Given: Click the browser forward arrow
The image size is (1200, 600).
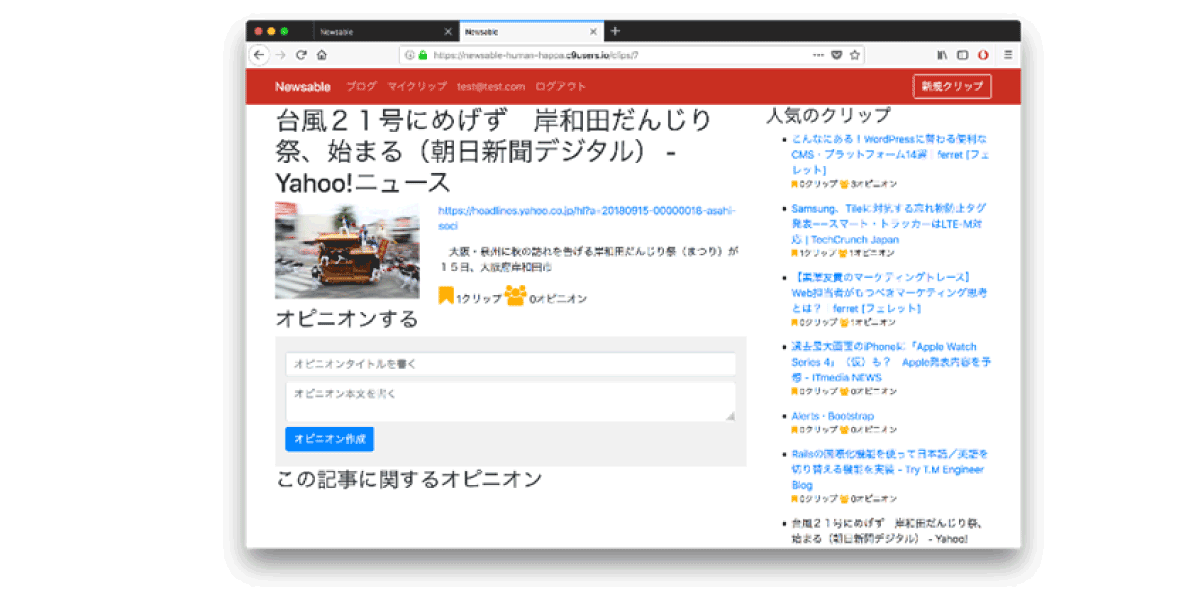Looking at the screenshot, I should [x=280, y=55].
